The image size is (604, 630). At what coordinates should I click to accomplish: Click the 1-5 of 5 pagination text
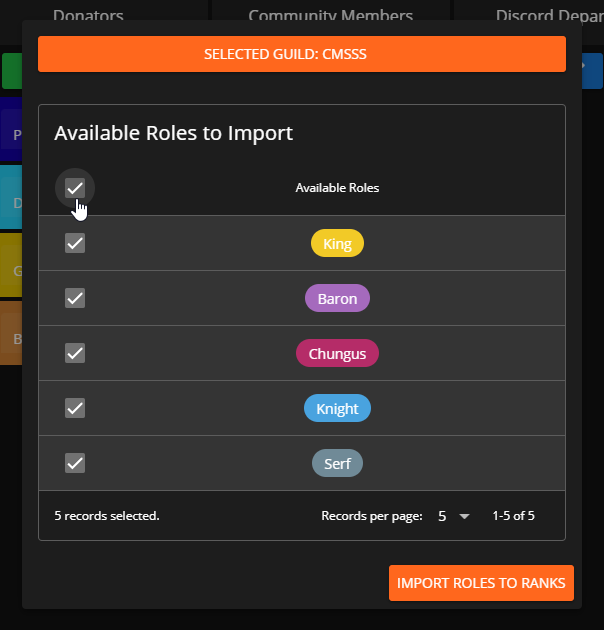(513, 517)
